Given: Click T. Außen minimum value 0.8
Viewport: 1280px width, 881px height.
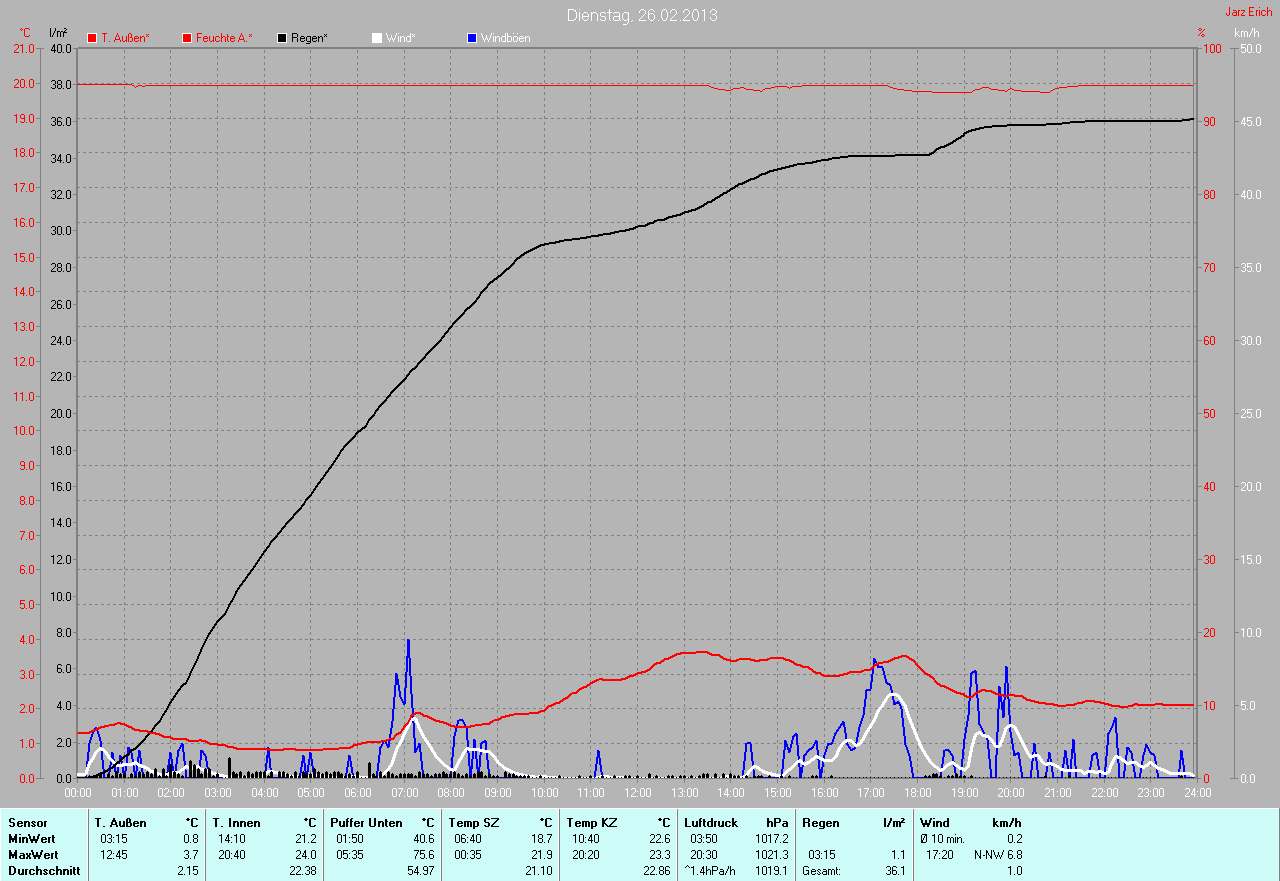Looking at the screenshot, I should [190, 839].
